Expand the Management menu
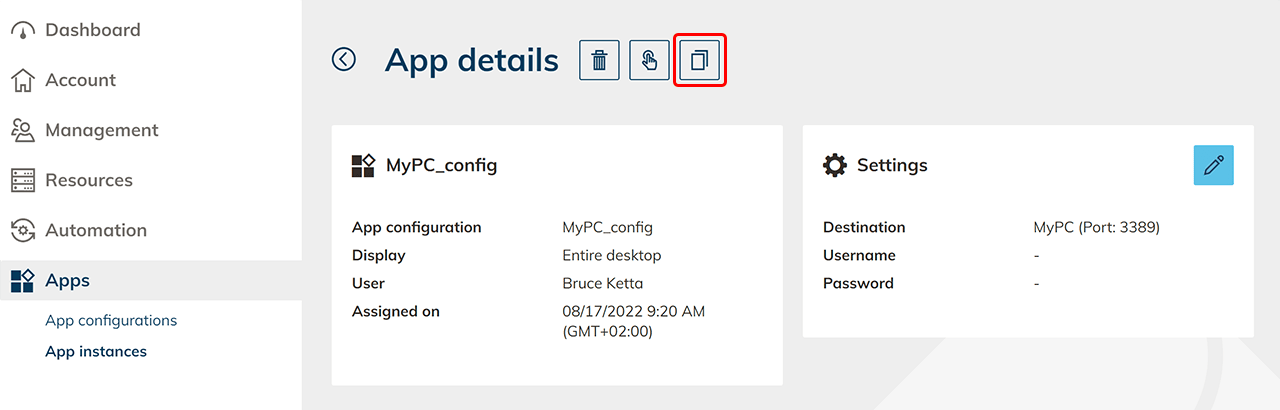1280x410 pixels. tap(102, 130)
